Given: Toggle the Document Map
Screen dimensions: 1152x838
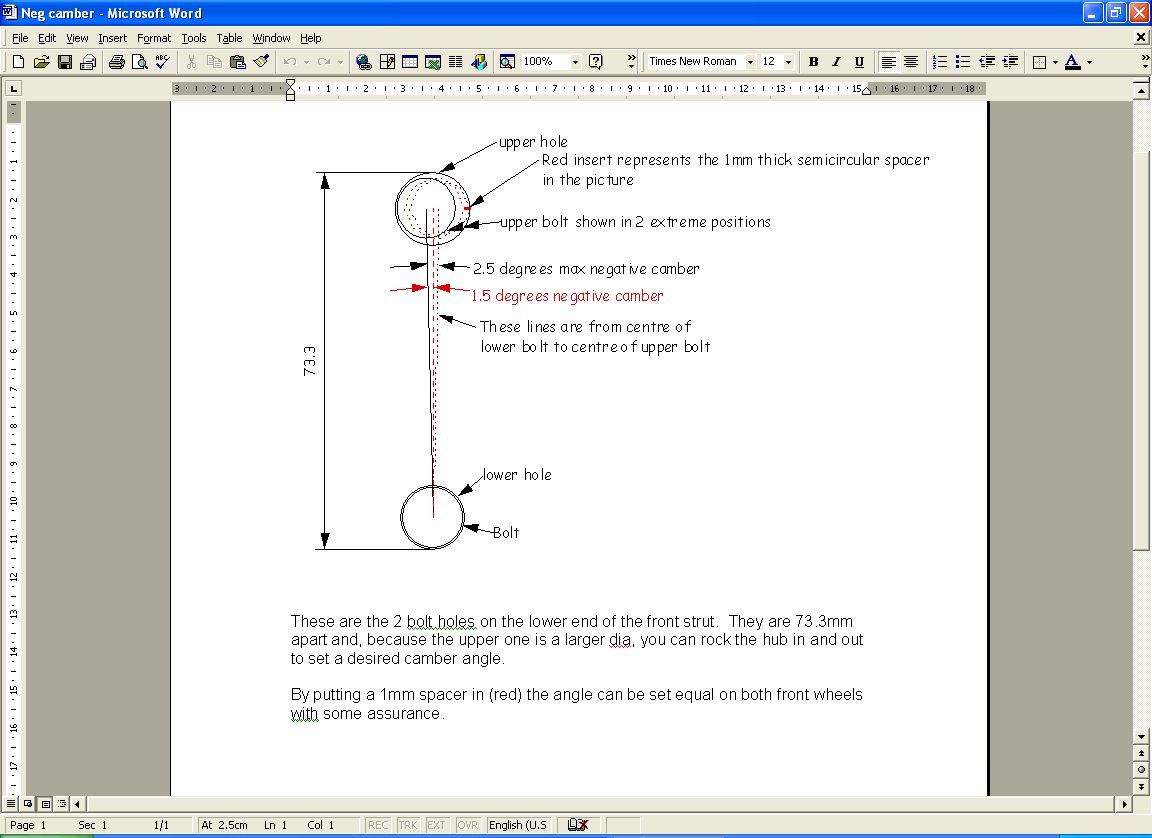Looking at the screenshot, I should [507, 62].
